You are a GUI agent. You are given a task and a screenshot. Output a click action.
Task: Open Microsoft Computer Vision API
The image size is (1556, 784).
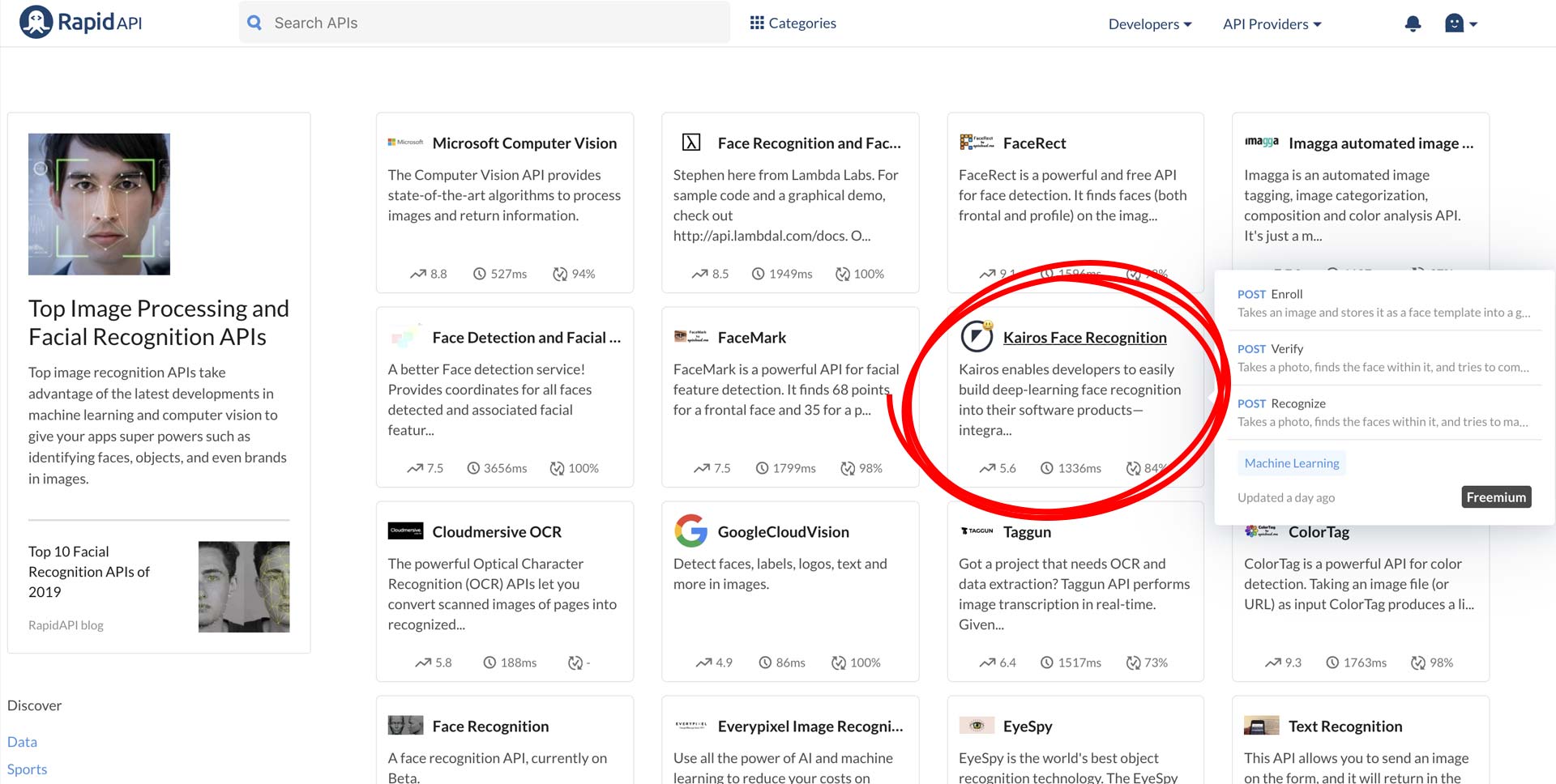[524, 143]
